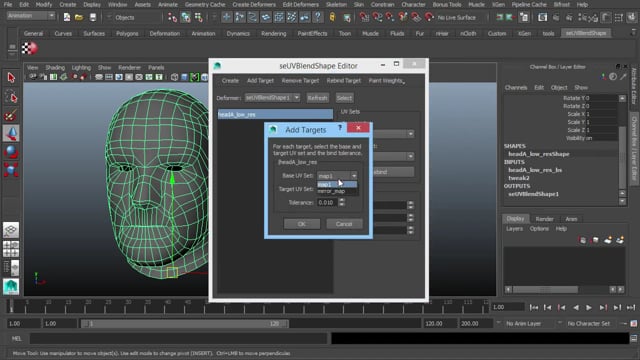Viewport: 640px width, 360px height.
Task: Open the Create Deformers menu
Action: [254, 4]
